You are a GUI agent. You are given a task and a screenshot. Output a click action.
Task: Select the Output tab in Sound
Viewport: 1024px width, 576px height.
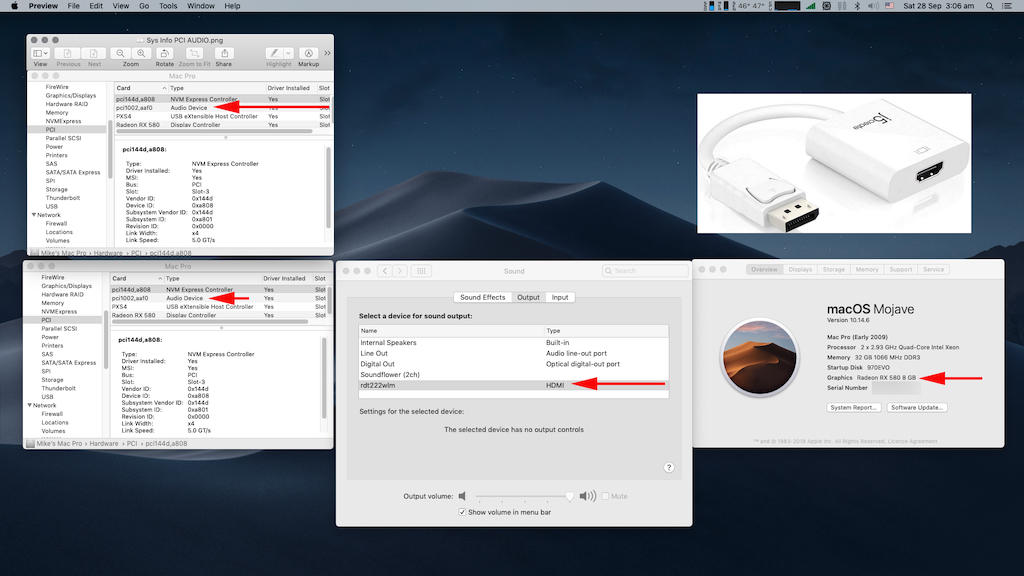point(528,297)
